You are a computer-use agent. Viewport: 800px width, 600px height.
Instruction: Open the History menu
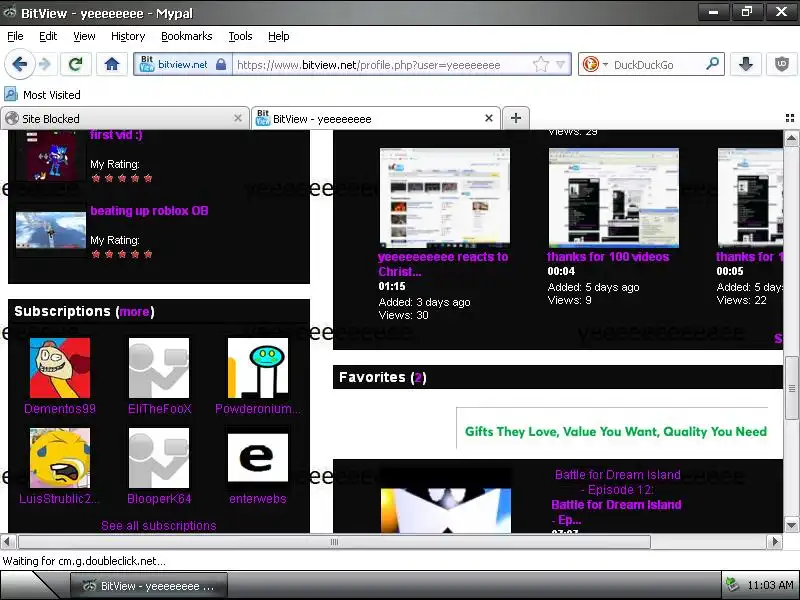[x=128, y=36]
